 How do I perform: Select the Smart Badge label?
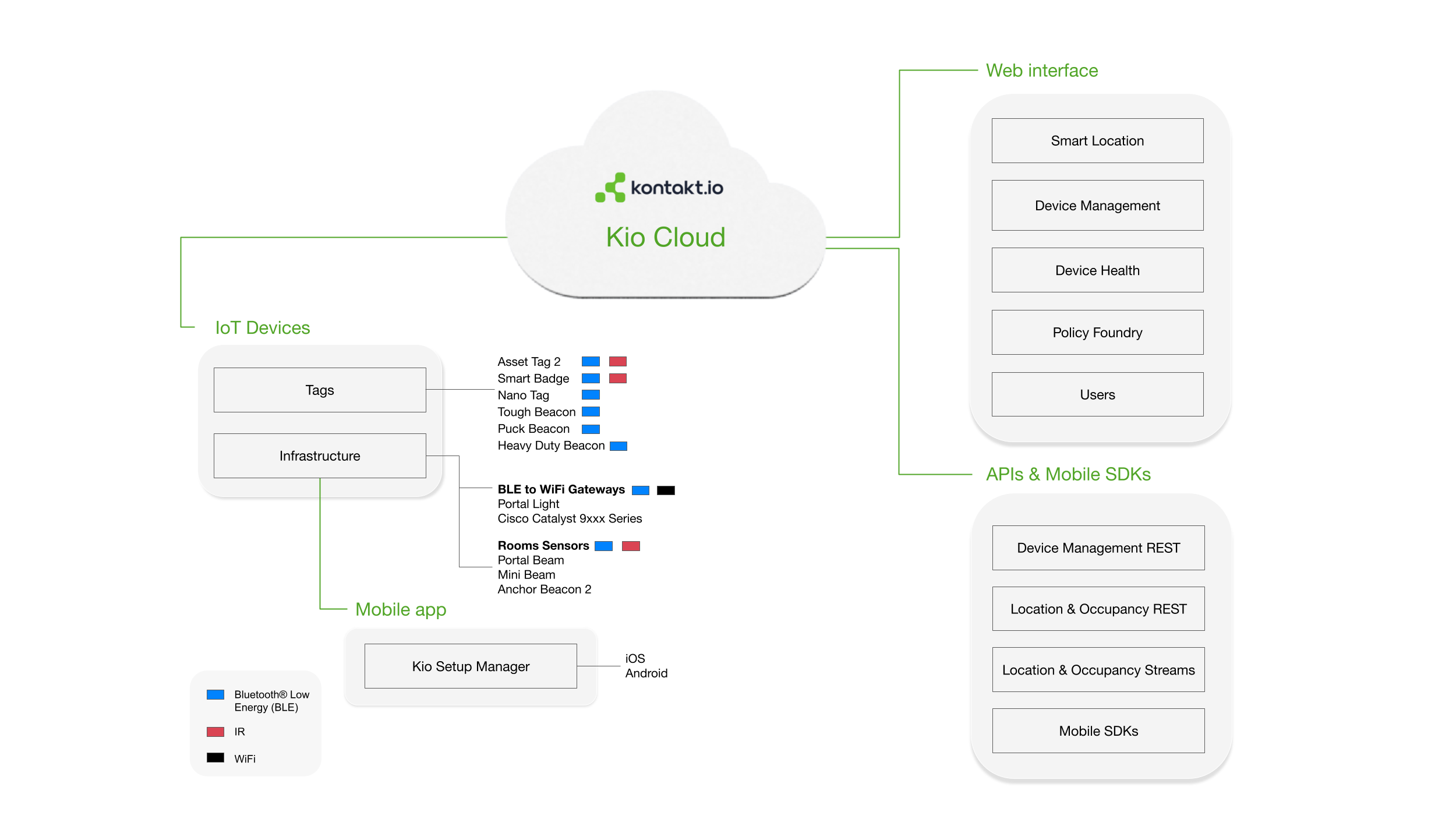[x=533, y=379]
